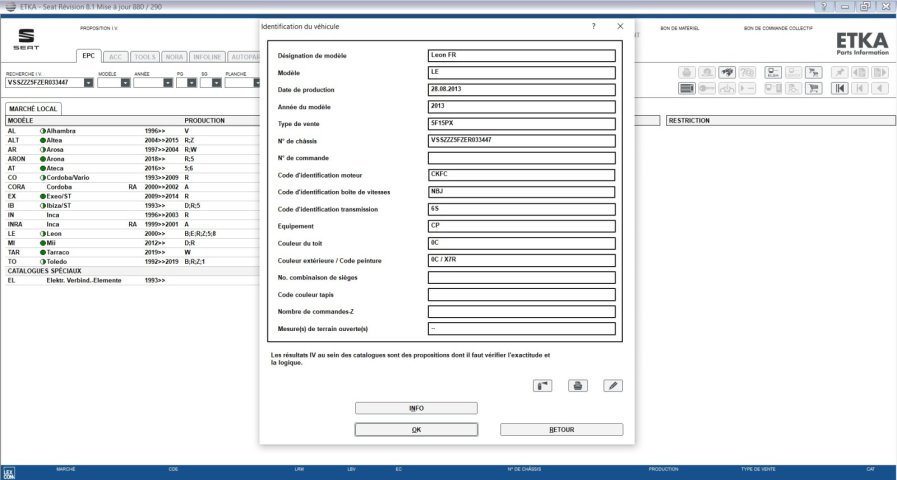Switch to the TOOLS tab
897x480 pixels.
coord(145,57)
